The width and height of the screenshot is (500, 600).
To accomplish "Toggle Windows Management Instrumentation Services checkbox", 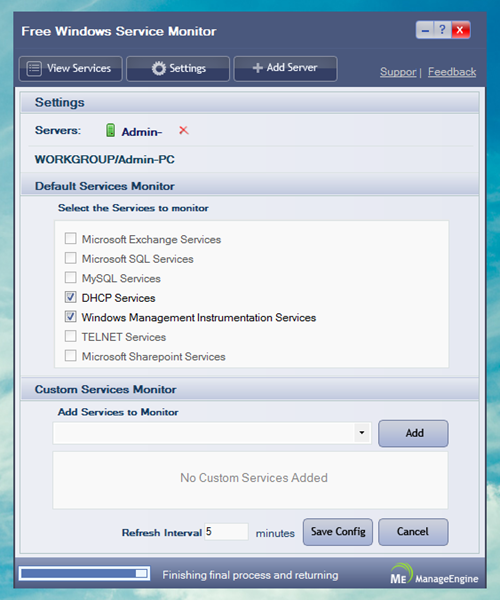I will click(x=70, y=316).
